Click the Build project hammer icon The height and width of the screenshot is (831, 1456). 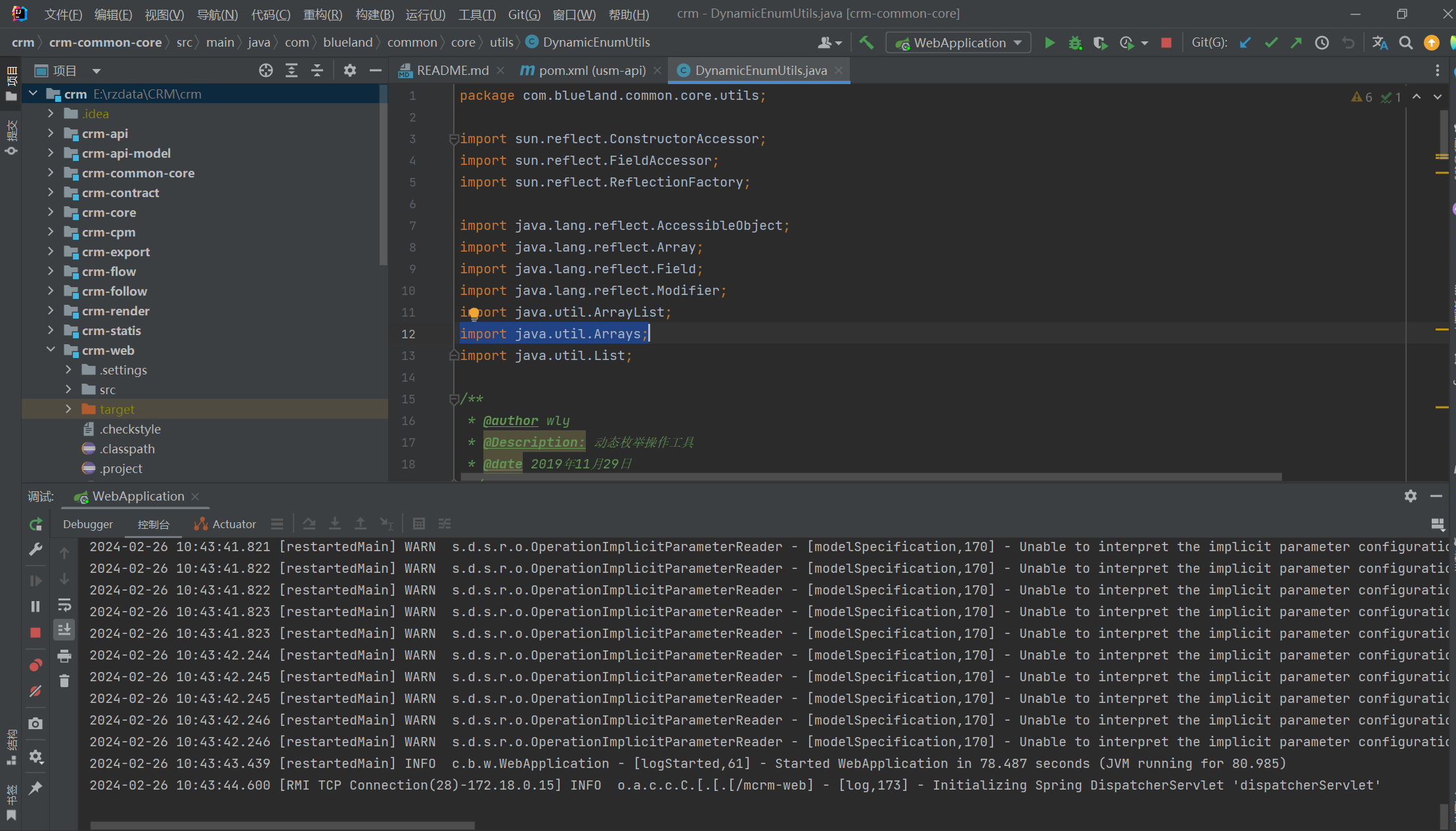(x=867, y=43)
